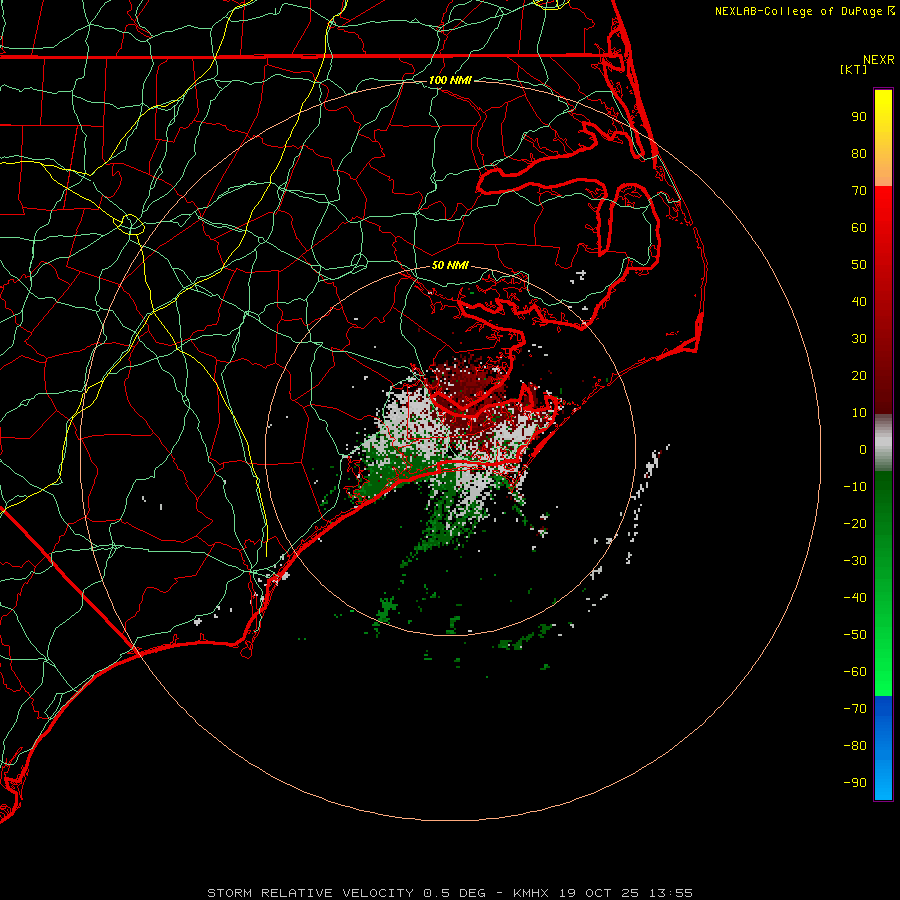Click the positive 40 value on velocity scale
Screen dimensions: 900x900
pos(859,302)
